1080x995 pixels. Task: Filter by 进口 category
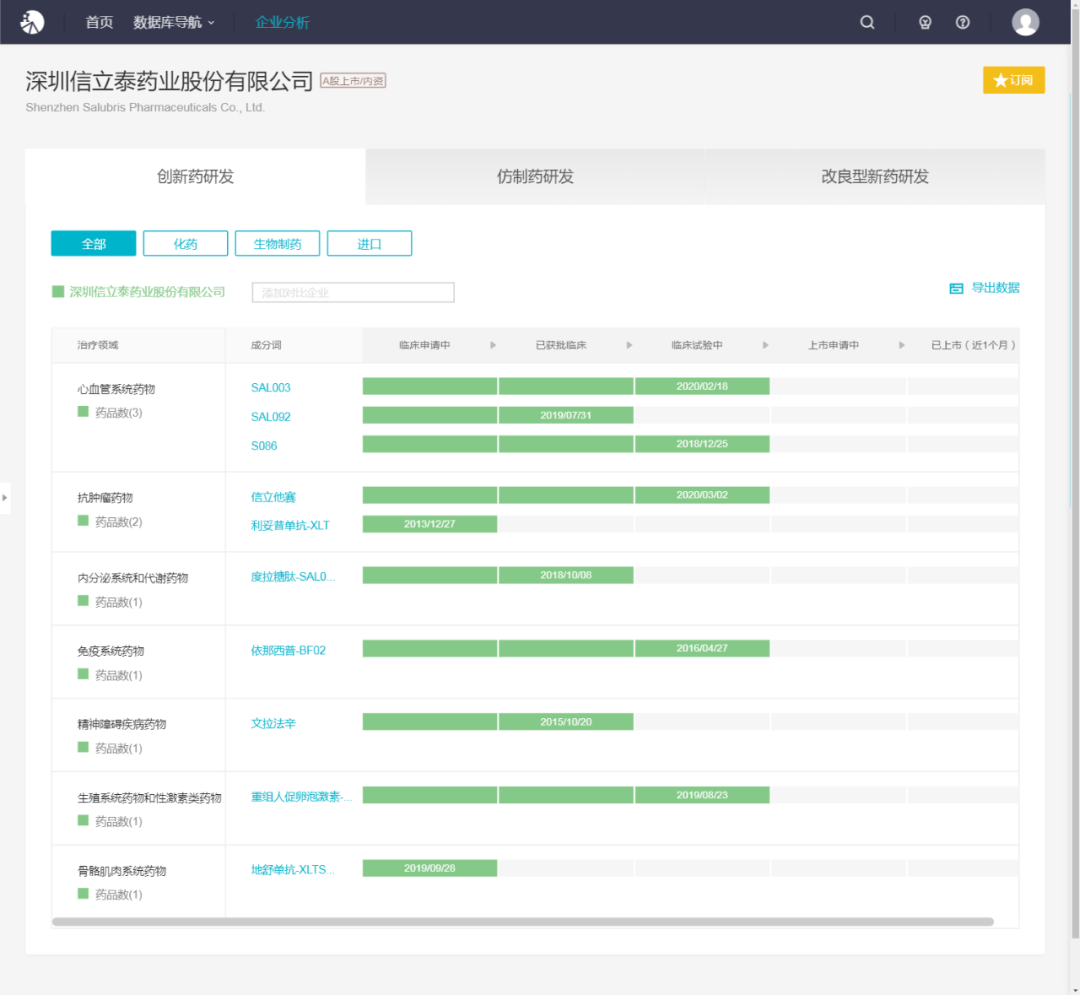click(369, 243)
